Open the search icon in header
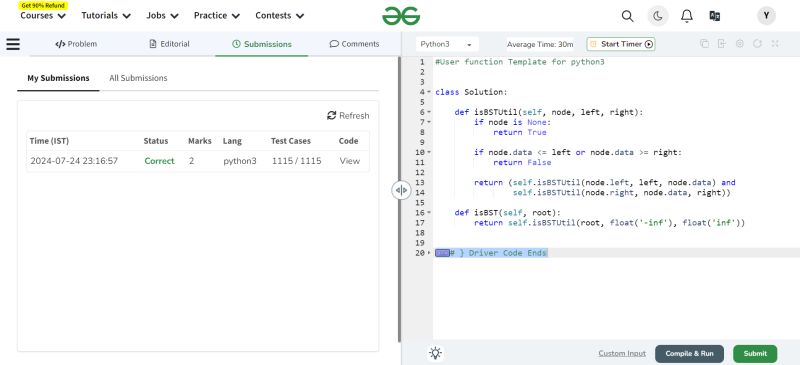Screen dimensions: 800x365 coord(628,16)
